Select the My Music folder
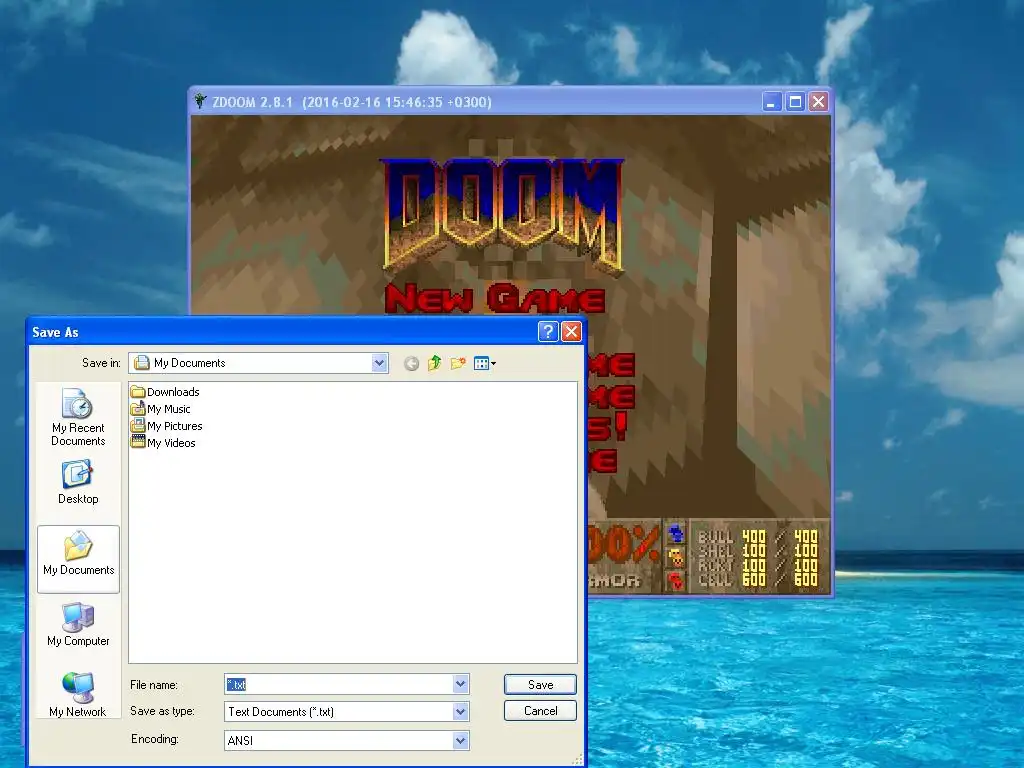The height and width of the screenshot is (768, 1024). click(161, 409)
